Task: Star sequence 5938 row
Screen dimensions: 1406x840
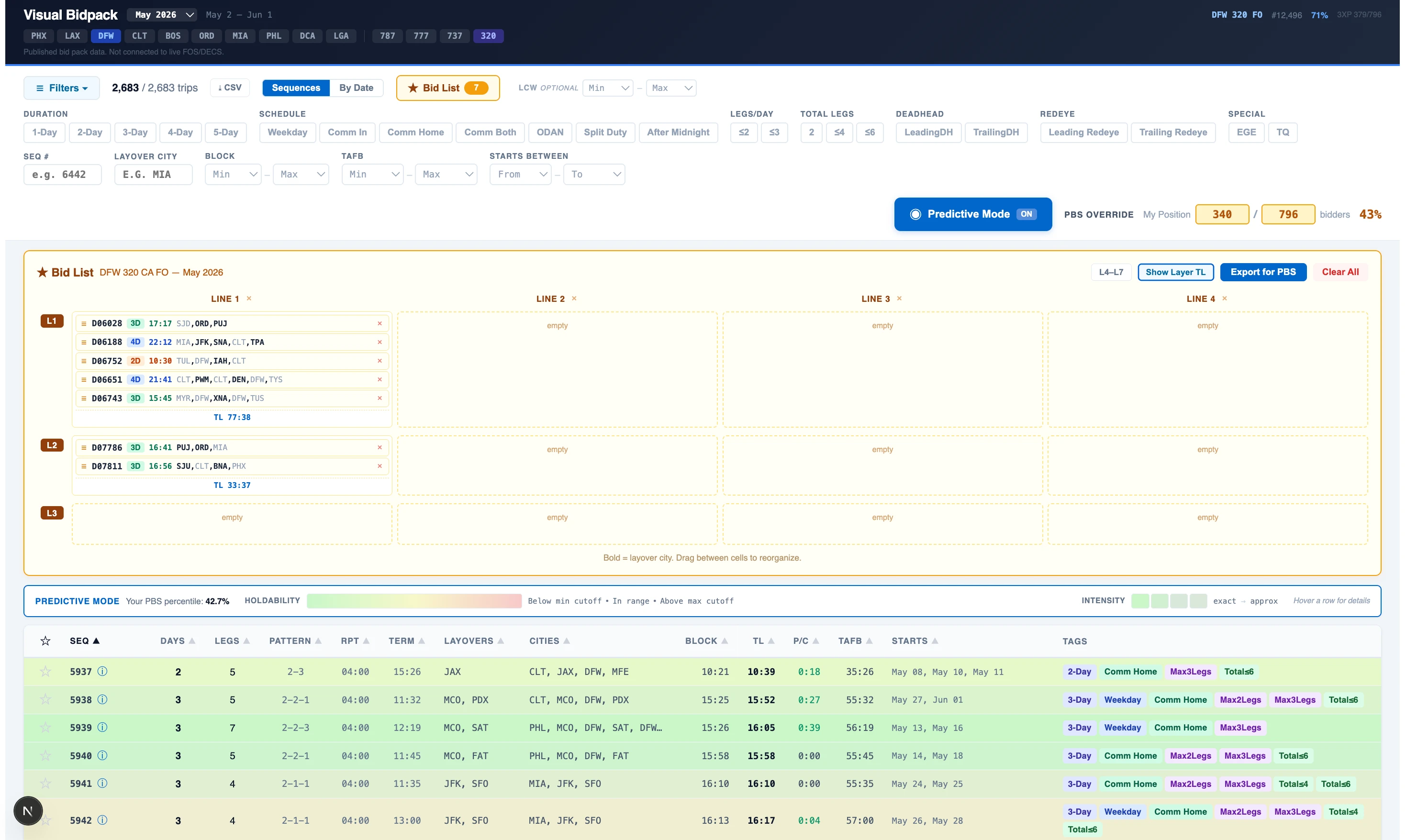Action: (x=45, y=700)
